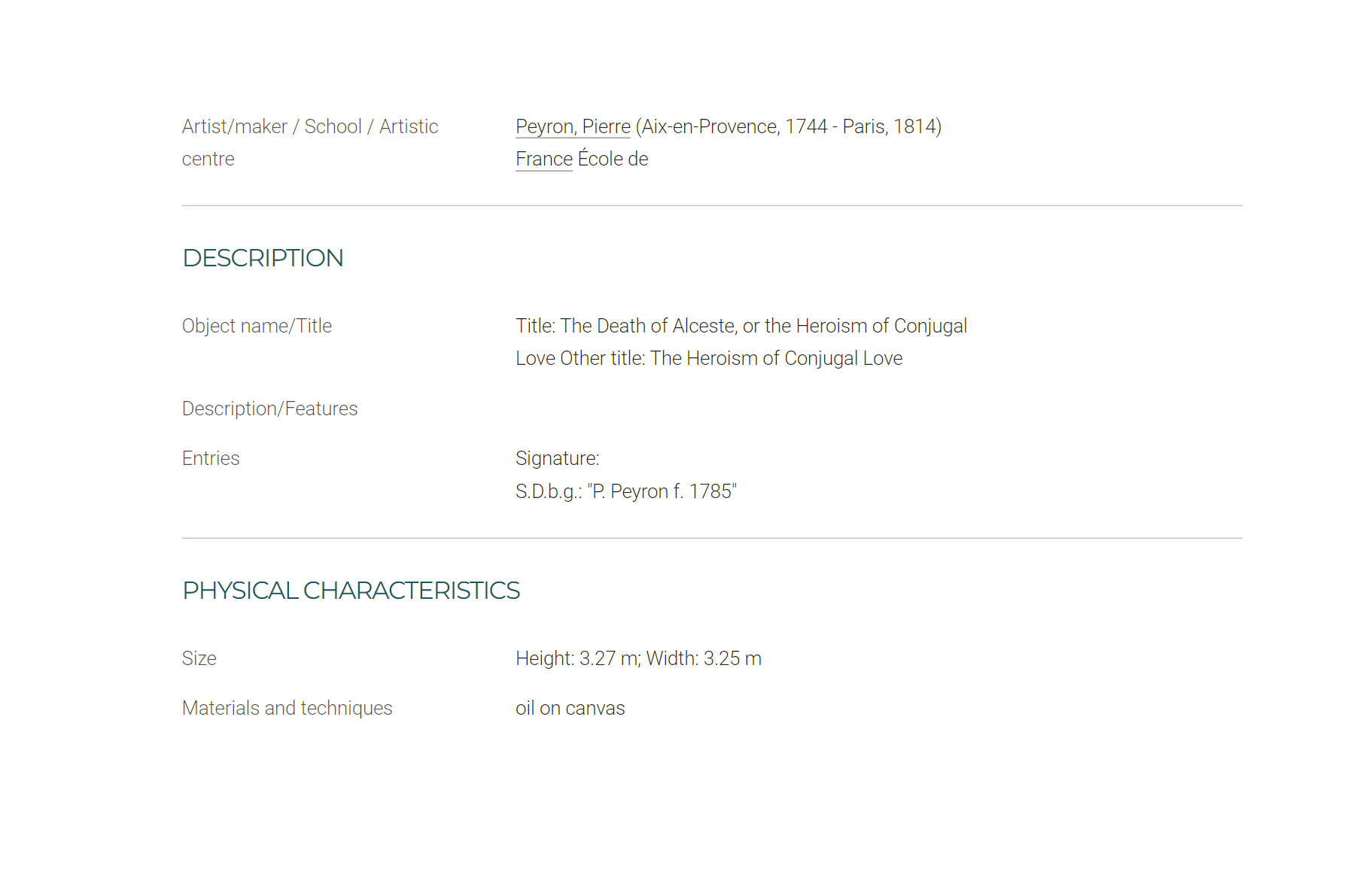Click the Signature: text
Screen dimensions: 1372x887
click(x=558, y=458)
